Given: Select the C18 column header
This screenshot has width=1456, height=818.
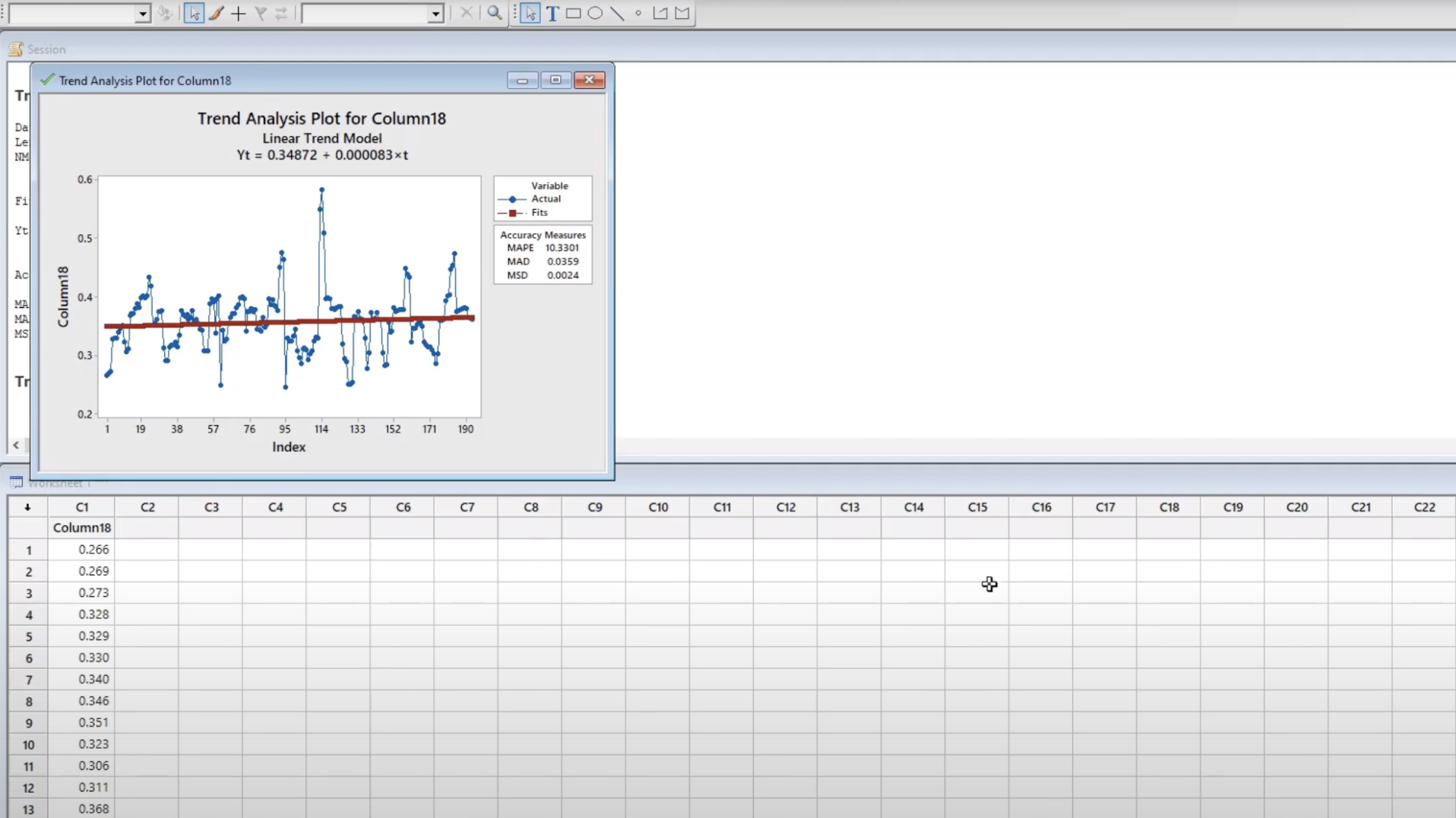Looking at the screenshot, I should (x=1169, y=507).
